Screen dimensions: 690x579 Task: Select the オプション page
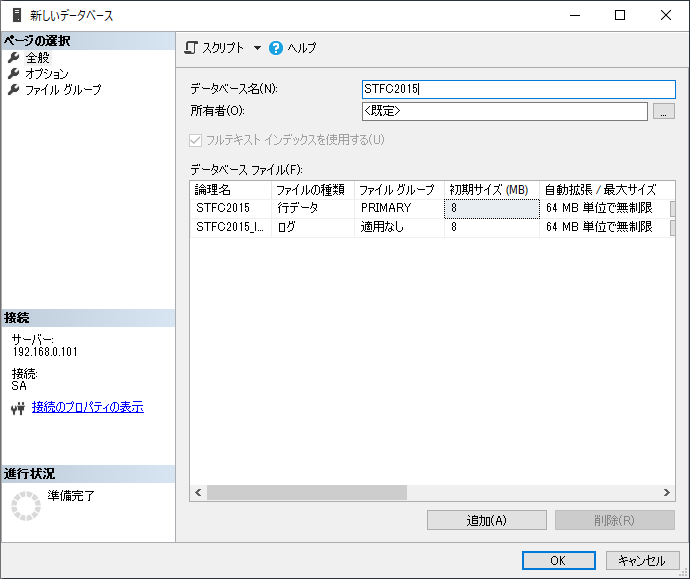coord(47,74)
